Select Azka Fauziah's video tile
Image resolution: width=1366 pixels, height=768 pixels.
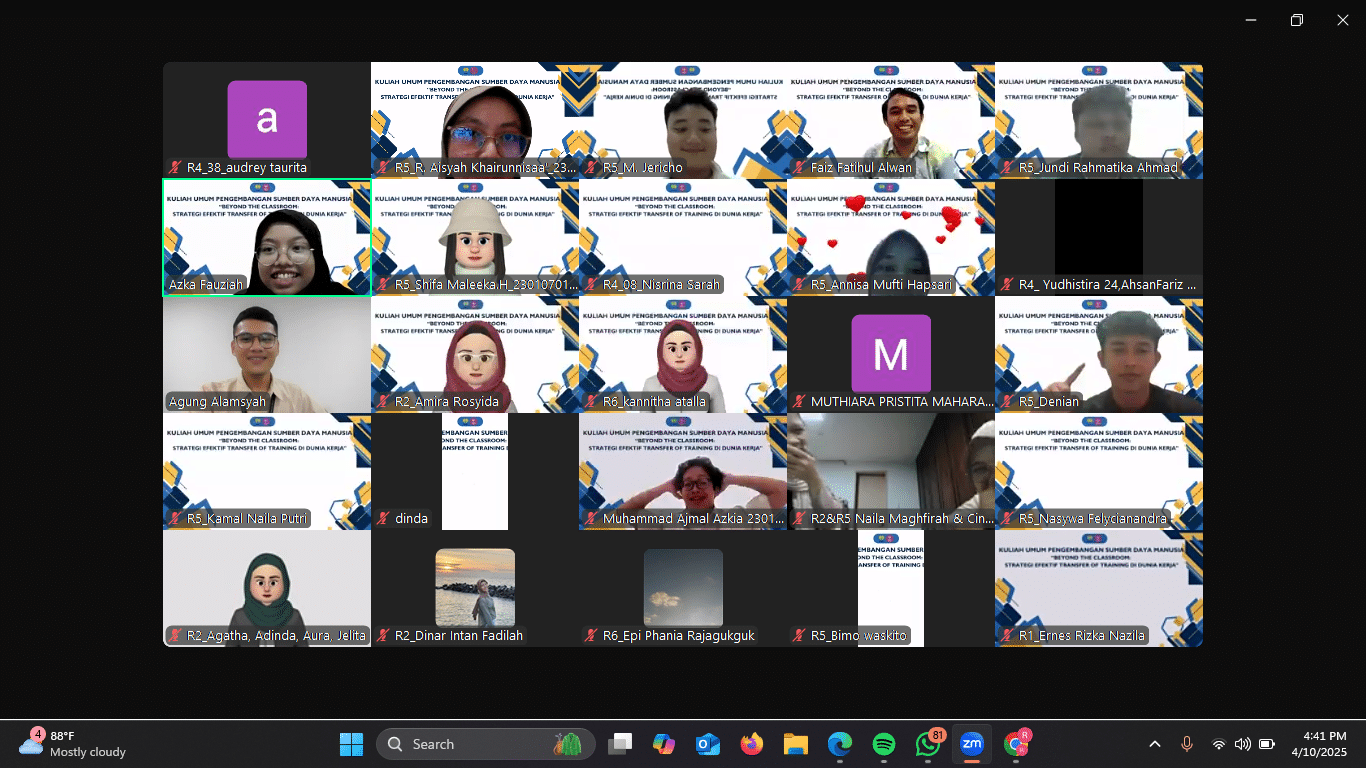point(267,237)
